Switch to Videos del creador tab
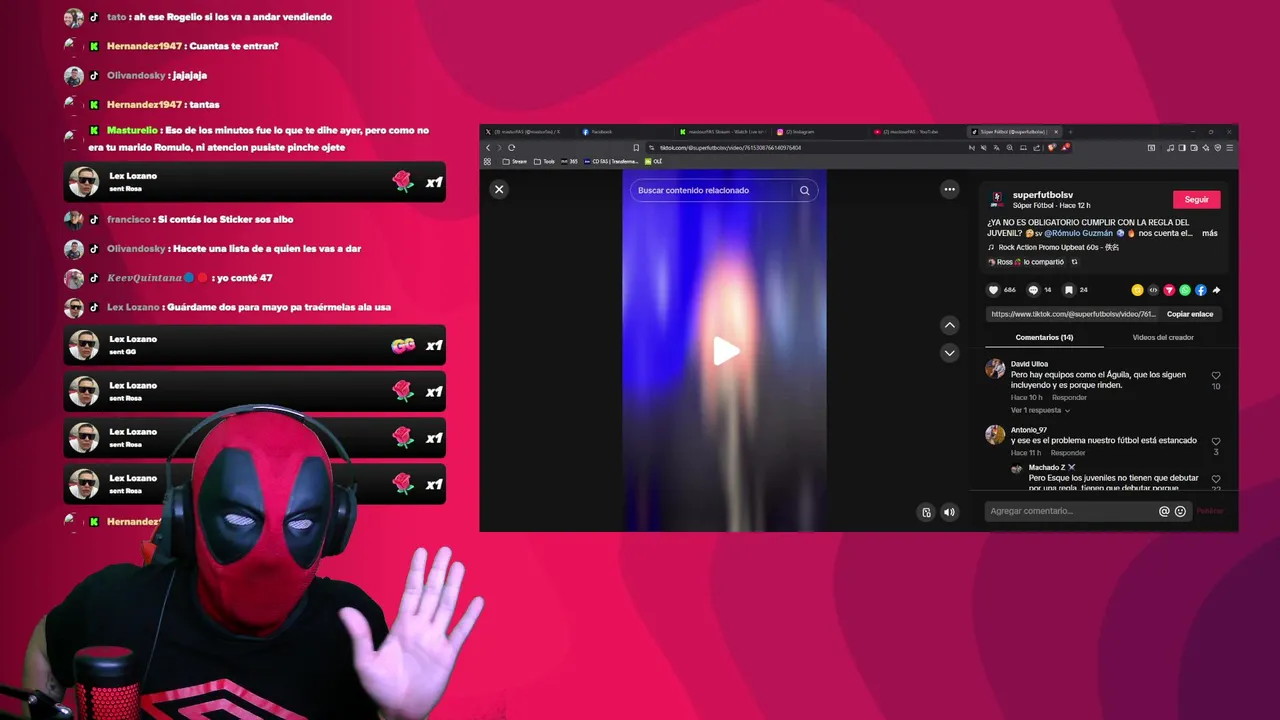Image resolution: width=1280 pixels, height=720 pixels. pyautogui.click(x=1163, y=337)
